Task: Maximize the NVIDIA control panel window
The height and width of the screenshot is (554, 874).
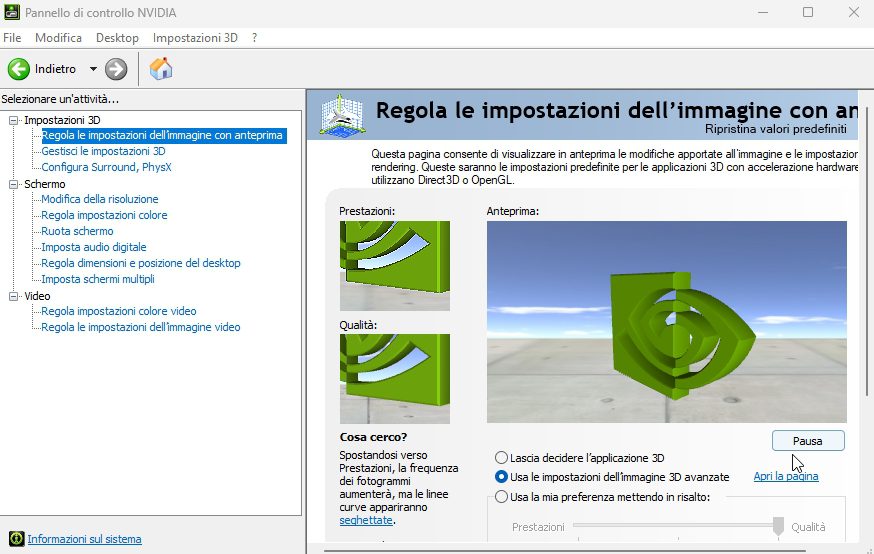Action: pyautogui.click(x=808, y=12)
